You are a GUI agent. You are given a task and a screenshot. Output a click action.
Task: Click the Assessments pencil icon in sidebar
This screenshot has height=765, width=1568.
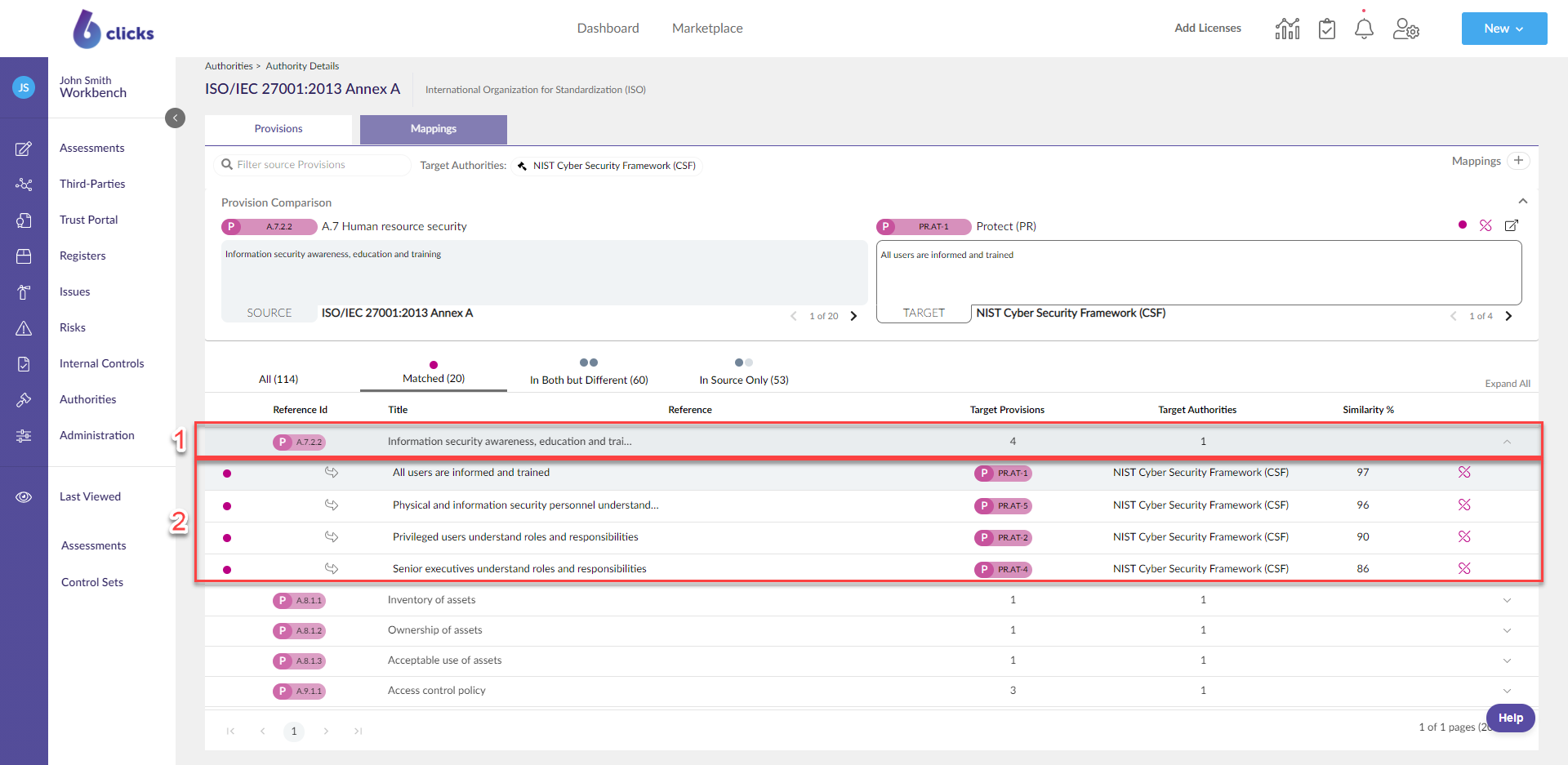24,149
